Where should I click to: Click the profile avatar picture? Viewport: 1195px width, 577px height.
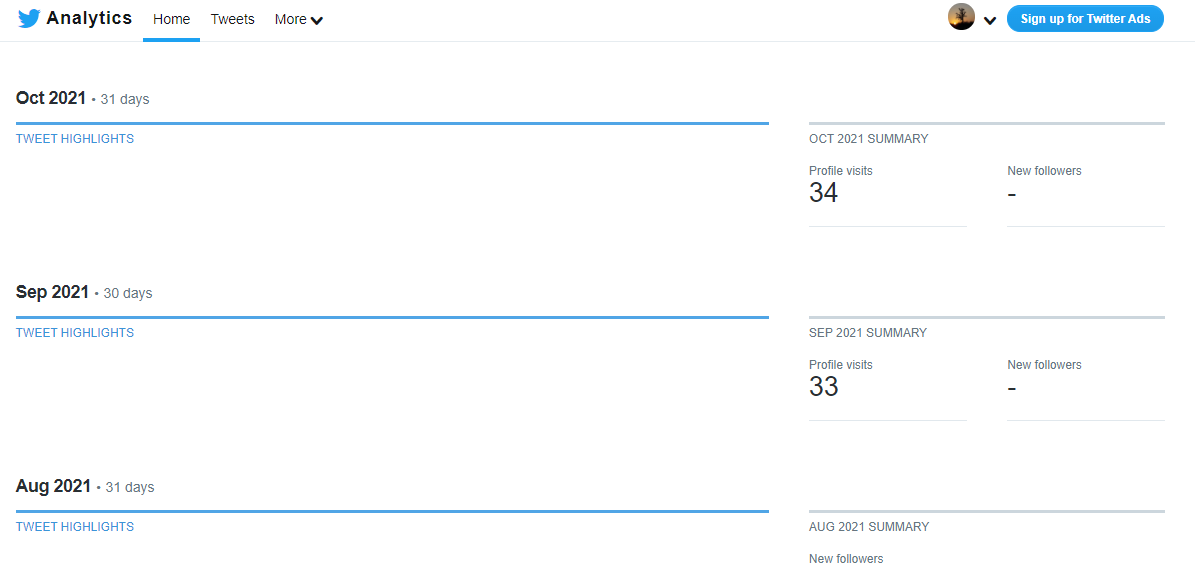(961, 18)
